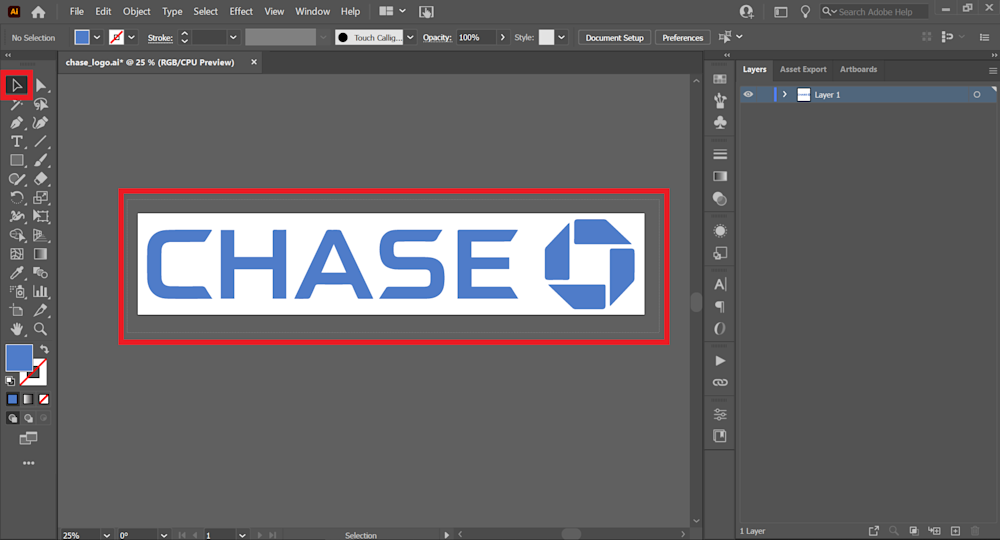Open the Effect menu
1000x540 pixels.
click(x=241, y=11)
